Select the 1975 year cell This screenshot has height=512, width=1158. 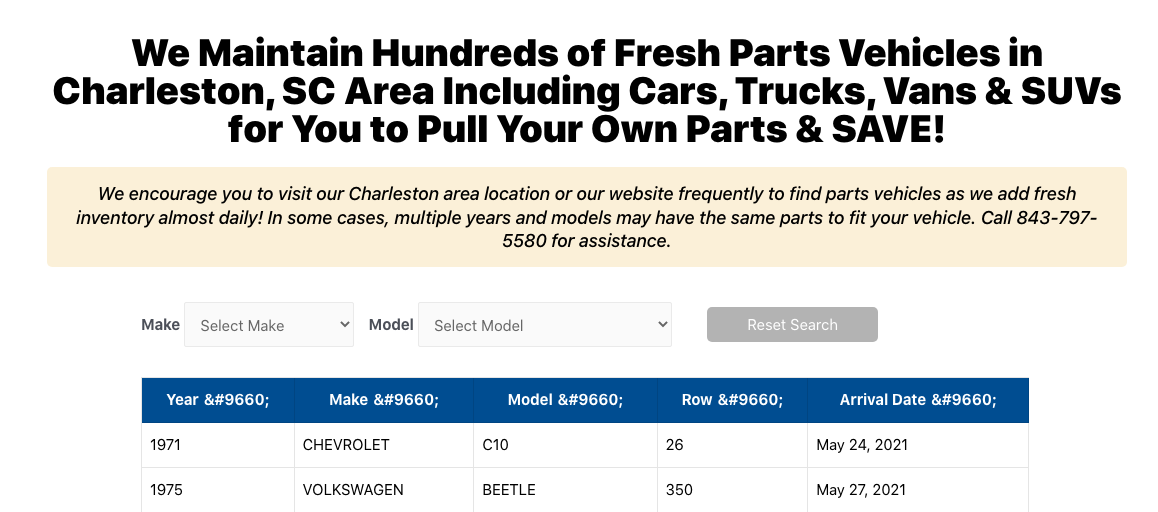point(218,490)
